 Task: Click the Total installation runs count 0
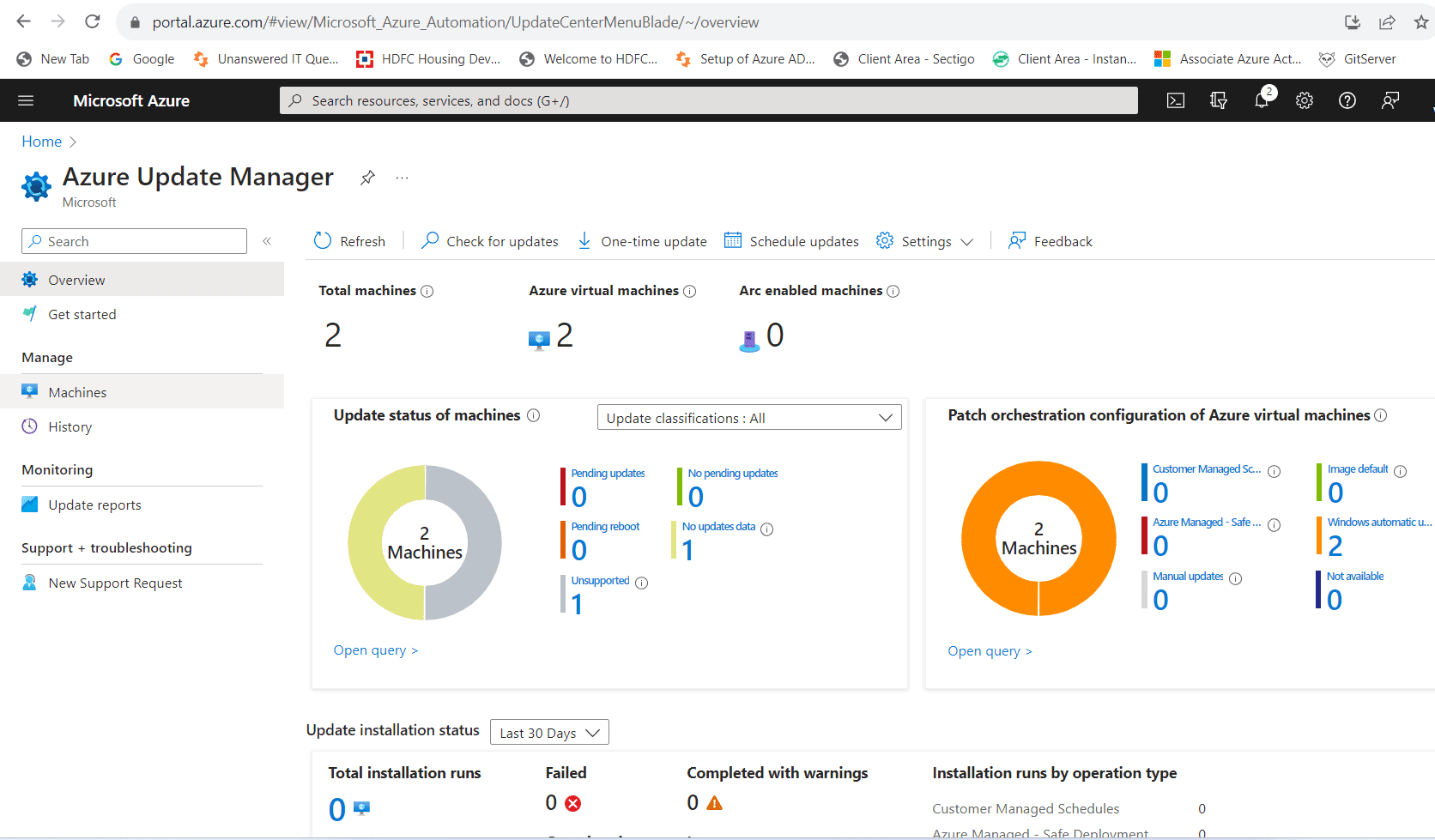[x=337, y=809]
